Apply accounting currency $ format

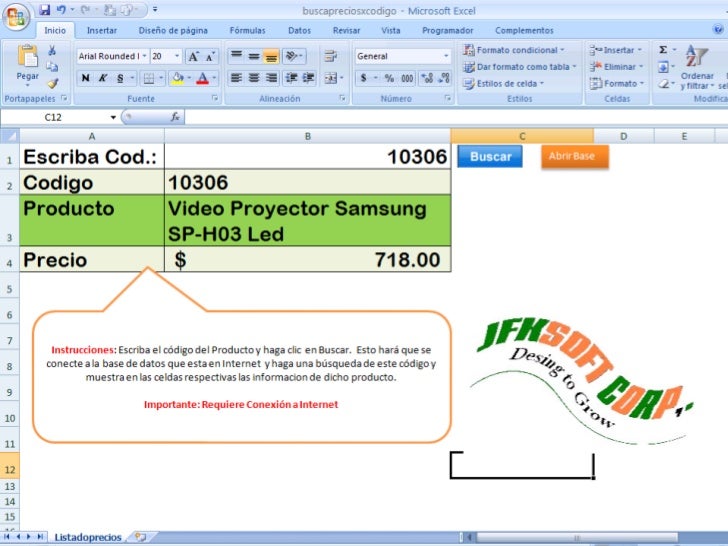click(364, 78)
